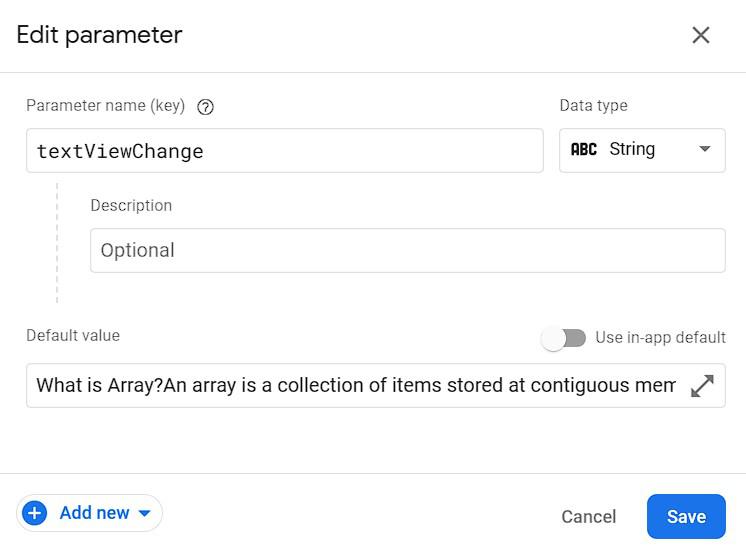Close the Edit parameter dialog
The width and height of the screenshot is (746, 548).
pos(701,35)
